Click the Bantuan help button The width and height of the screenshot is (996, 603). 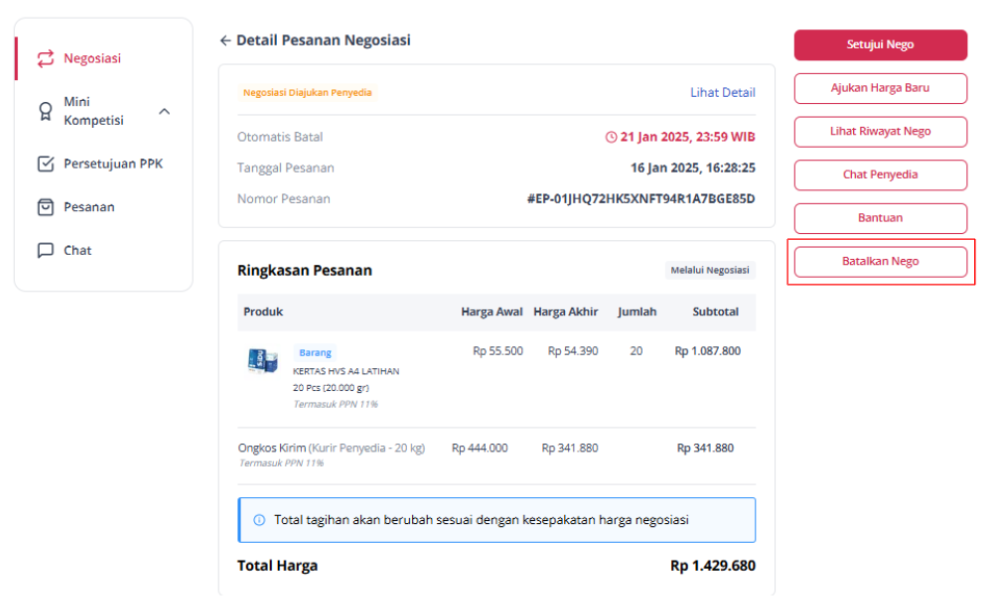click(x=880, y=218)
